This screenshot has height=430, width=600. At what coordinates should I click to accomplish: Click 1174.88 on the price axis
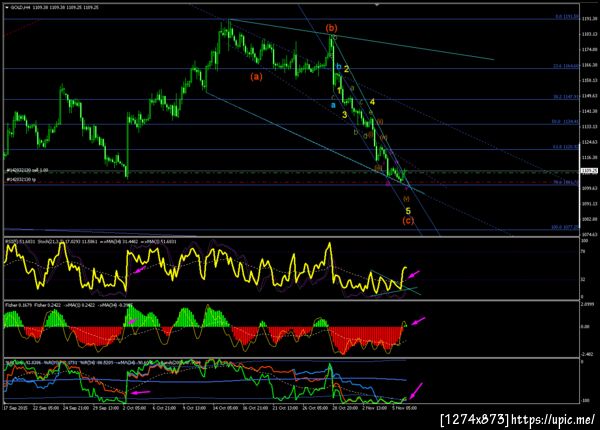[589, 49]
